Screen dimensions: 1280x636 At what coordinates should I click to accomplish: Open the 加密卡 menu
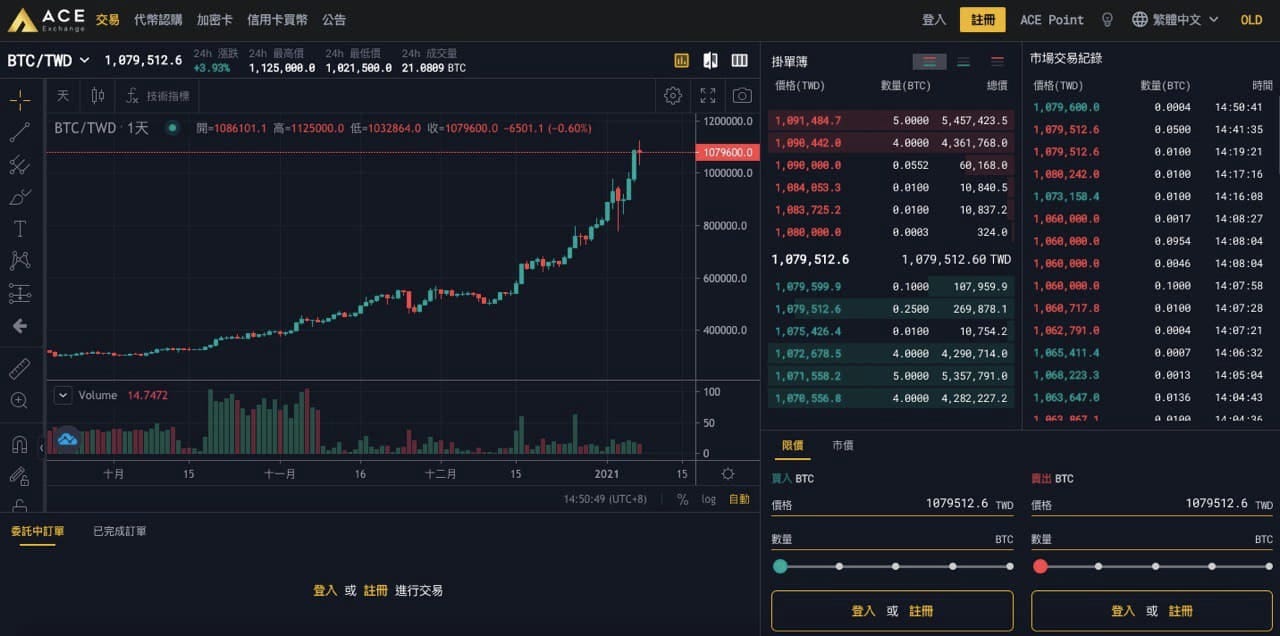pos(215,20)
